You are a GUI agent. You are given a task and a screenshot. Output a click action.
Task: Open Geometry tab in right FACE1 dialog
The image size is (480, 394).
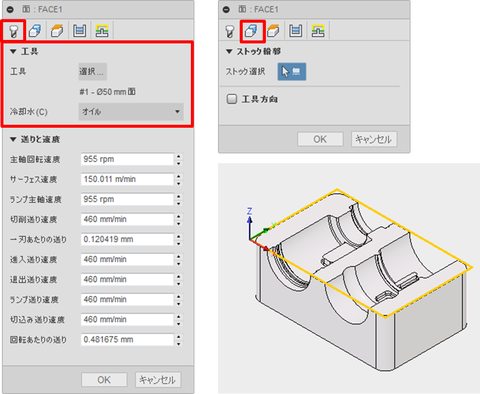click(252, 31)
